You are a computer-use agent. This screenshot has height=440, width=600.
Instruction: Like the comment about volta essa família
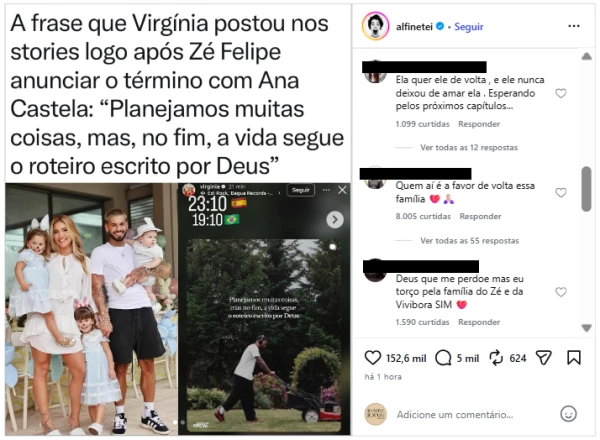(x=561, y=192)
